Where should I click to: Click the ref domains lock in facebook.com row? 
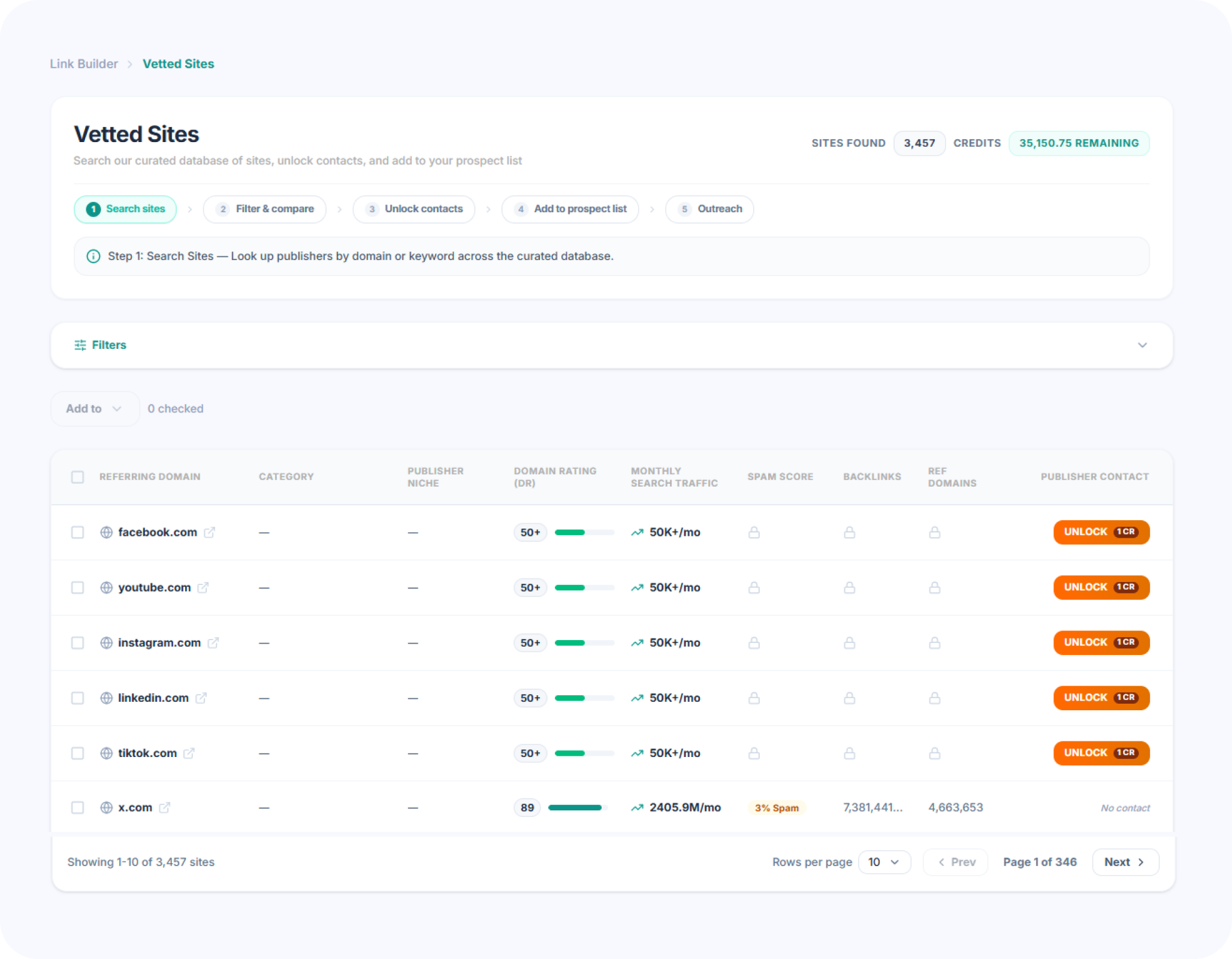coord(934,532)
